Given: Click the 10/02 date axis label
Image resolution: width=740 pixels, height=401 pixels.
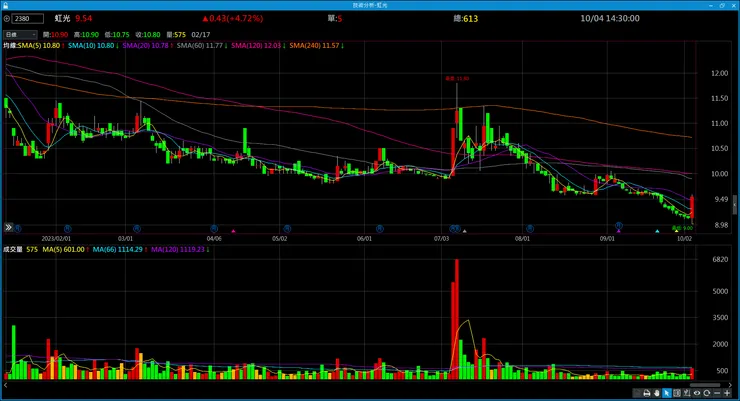Looking at the screenshot, I should point(684,239).
